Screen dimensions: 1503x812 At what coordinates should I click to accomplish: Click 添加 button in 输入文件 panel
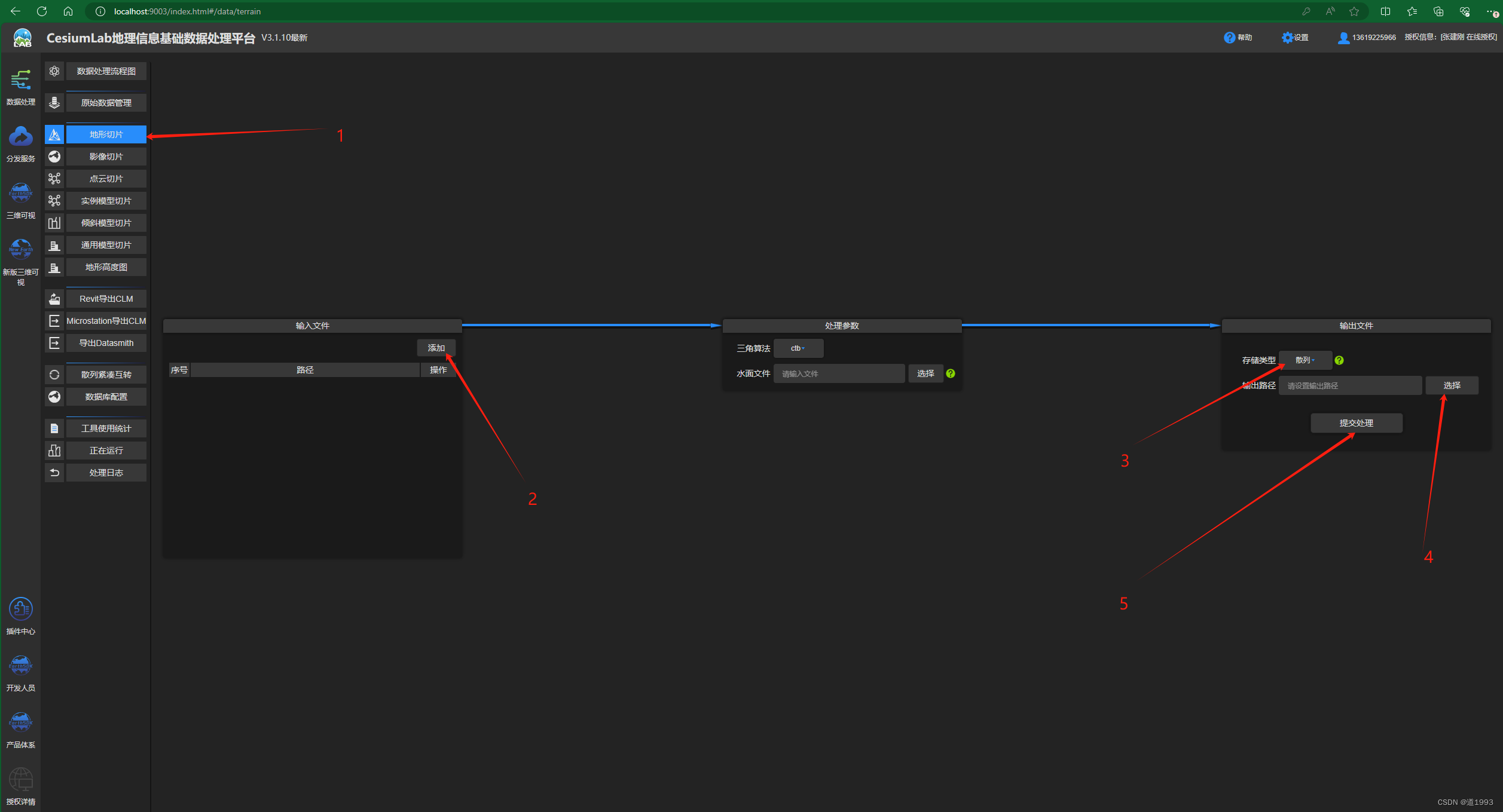coord(436,348)
